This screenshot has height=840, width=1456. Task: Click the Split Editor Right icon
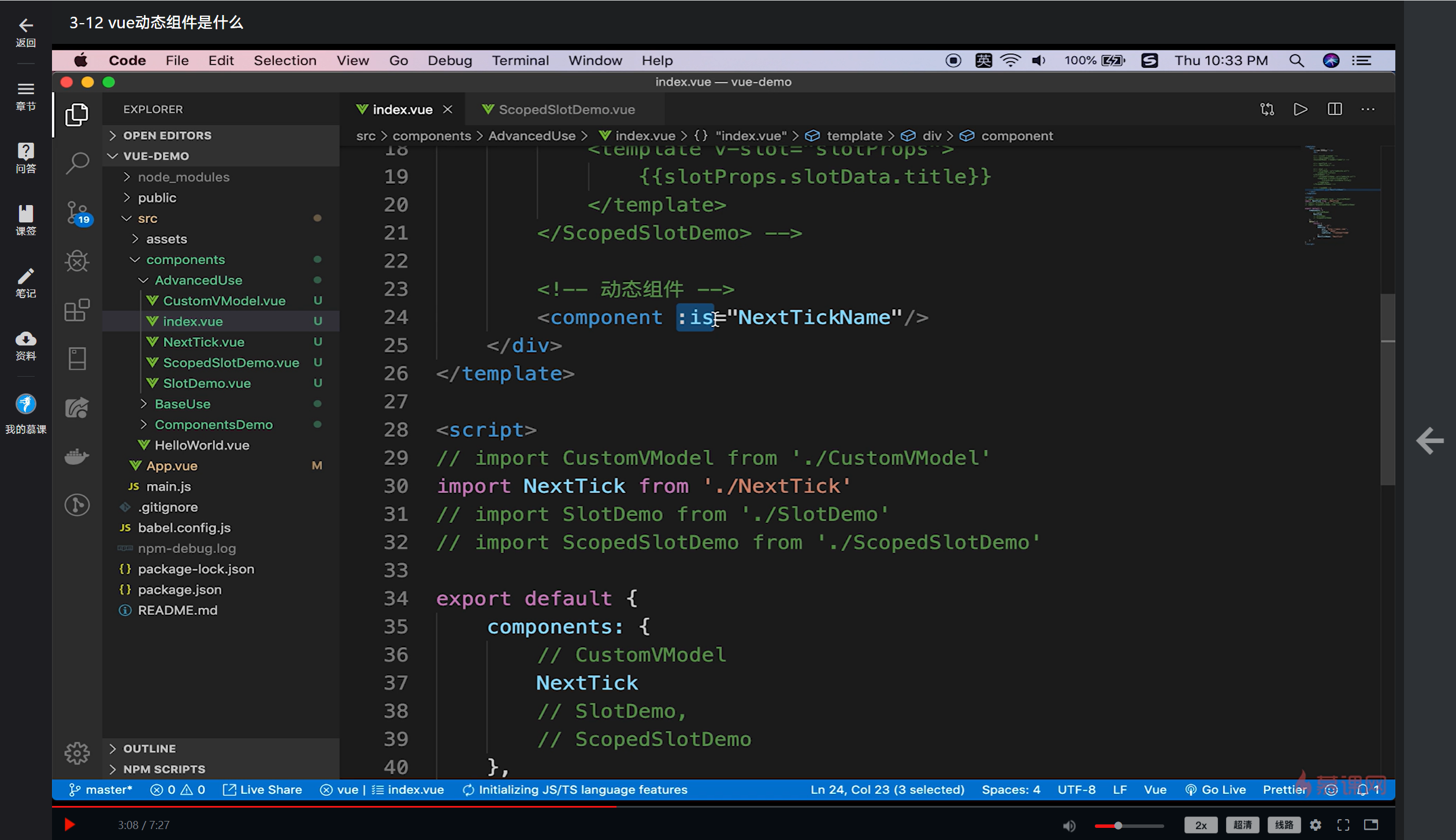coord(1335,109)
